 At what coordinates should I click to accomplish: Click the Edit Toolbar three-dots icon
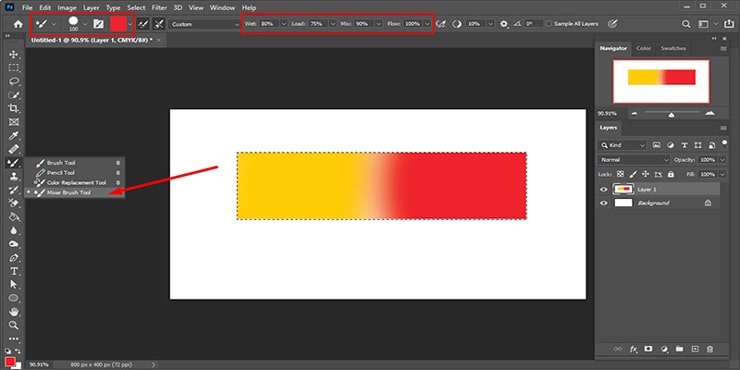[14, 339]
